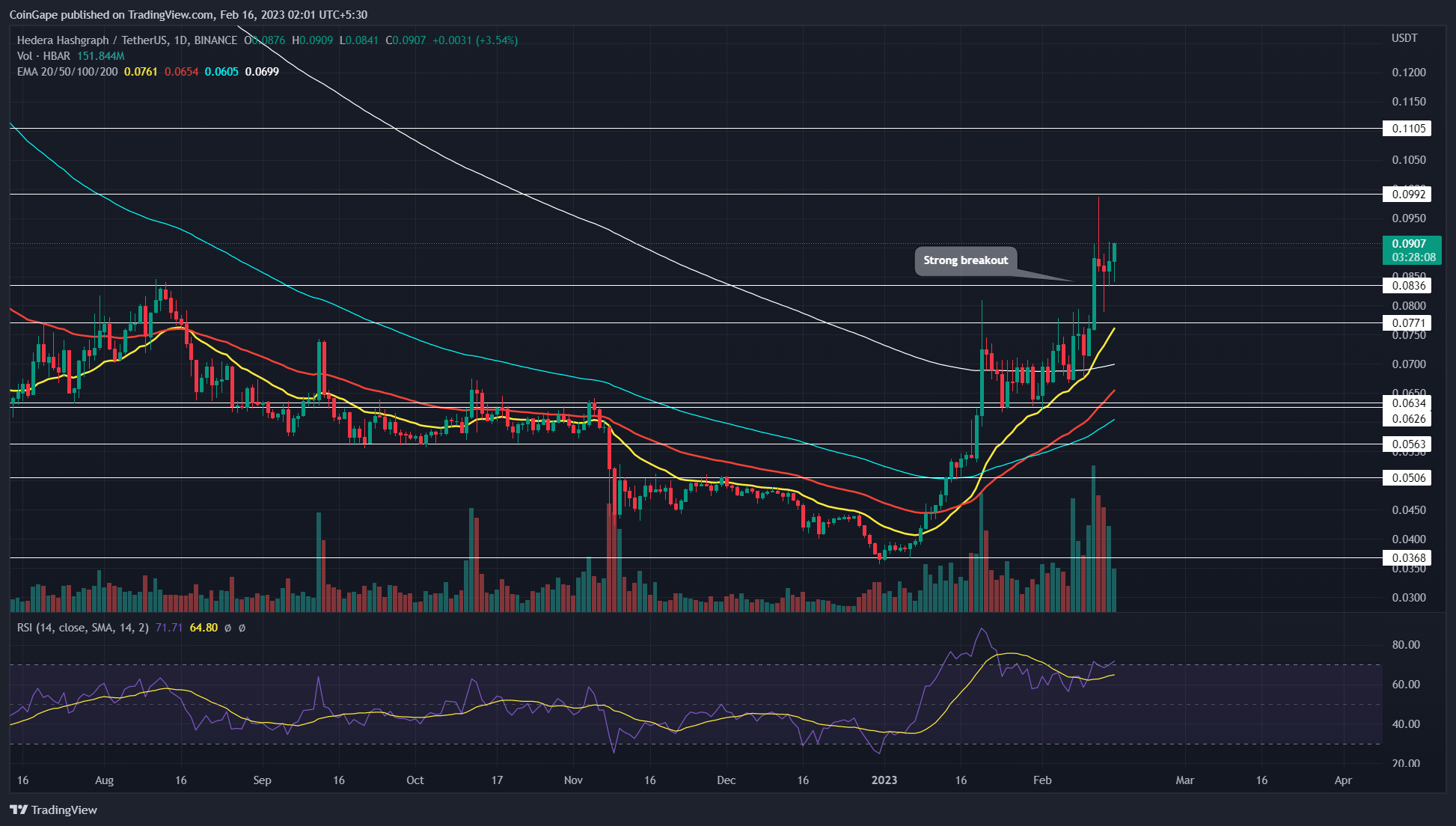Click the 0.0368 support price label
1456x826 pixels.
click(x=1407, y=557)
